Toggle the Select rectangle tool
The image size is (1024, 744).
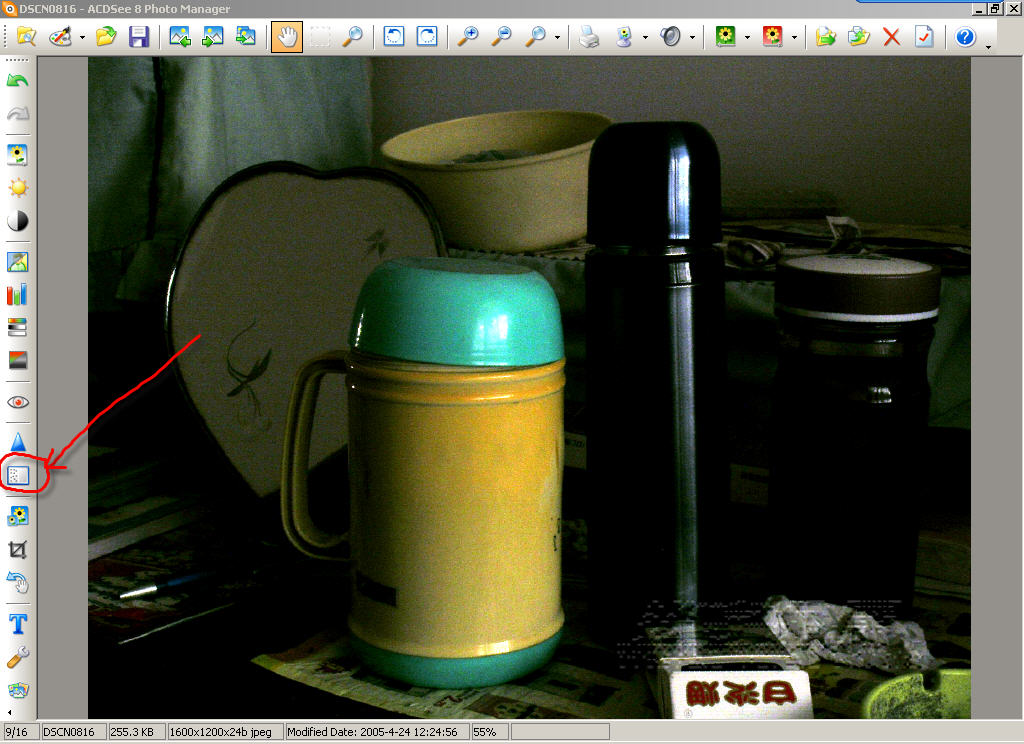coord(320,37)
